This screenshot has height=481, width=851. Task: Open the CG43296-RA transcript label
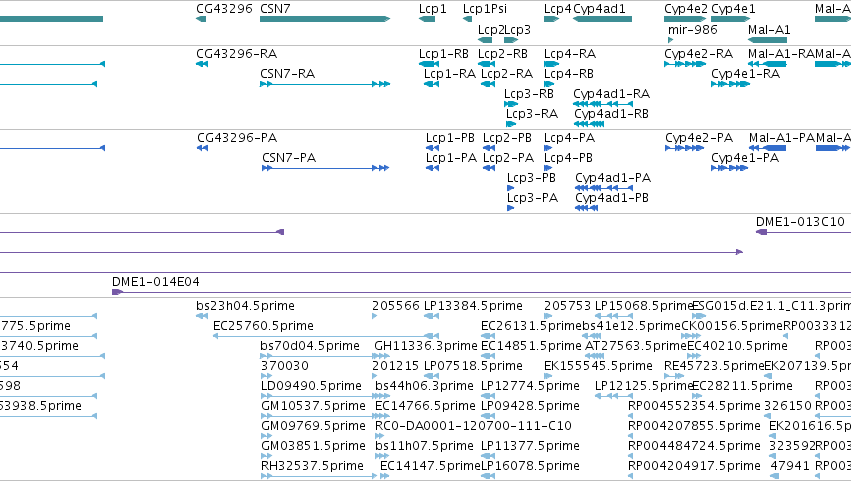click(x=237, y=54)
